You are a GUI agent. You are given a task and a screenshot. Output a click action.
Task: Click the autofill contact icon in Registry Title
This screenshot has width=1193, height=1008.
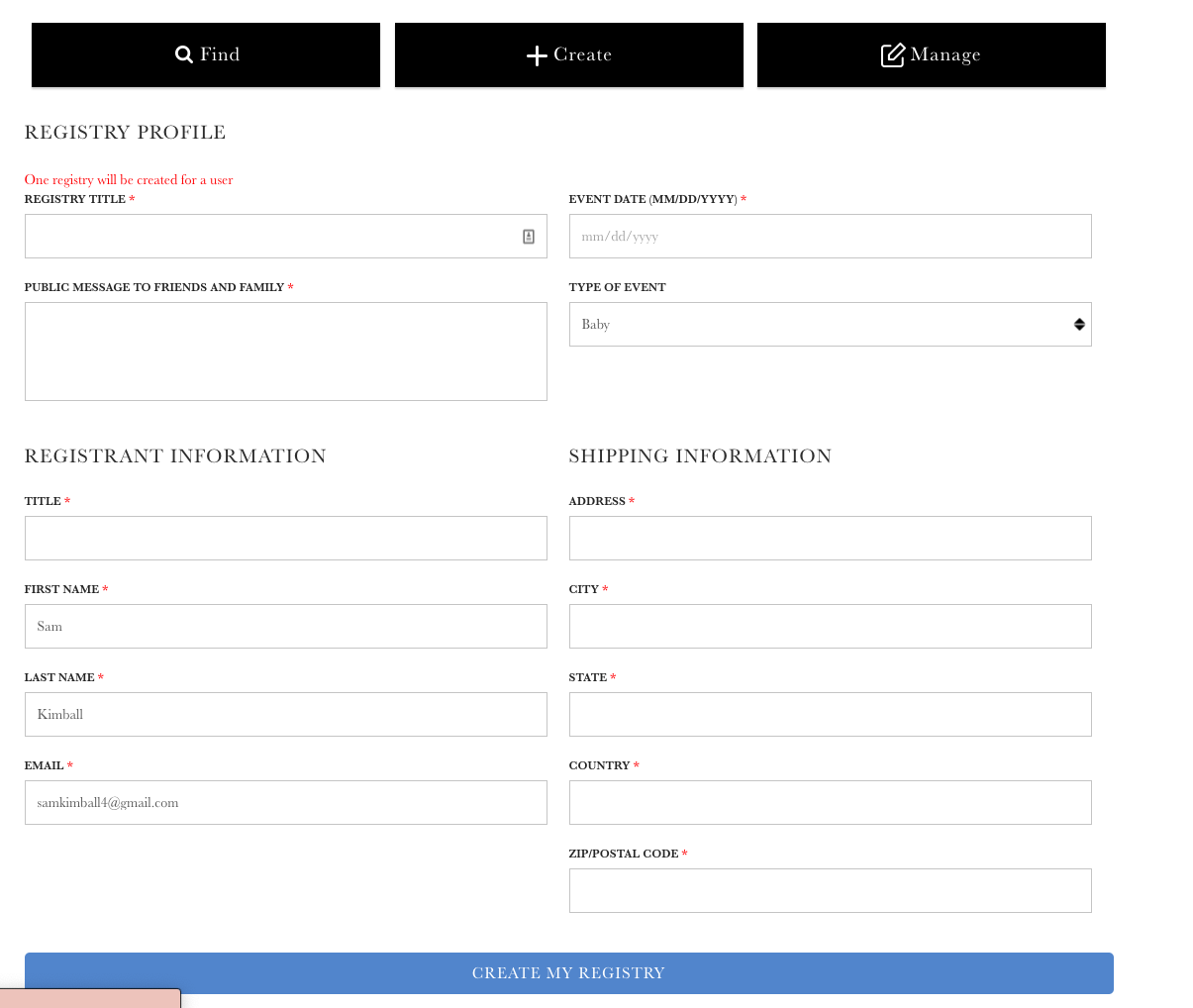click(529, 237)
